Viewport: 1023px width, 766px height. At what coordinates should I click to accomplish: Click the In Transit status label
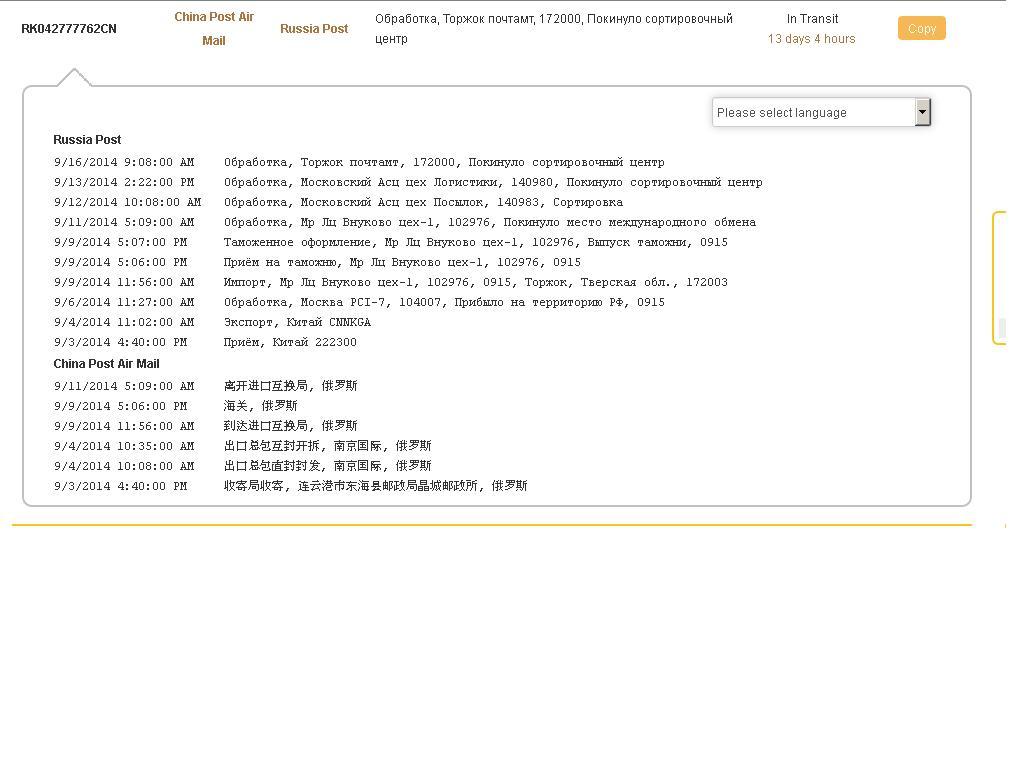[812, 19]
